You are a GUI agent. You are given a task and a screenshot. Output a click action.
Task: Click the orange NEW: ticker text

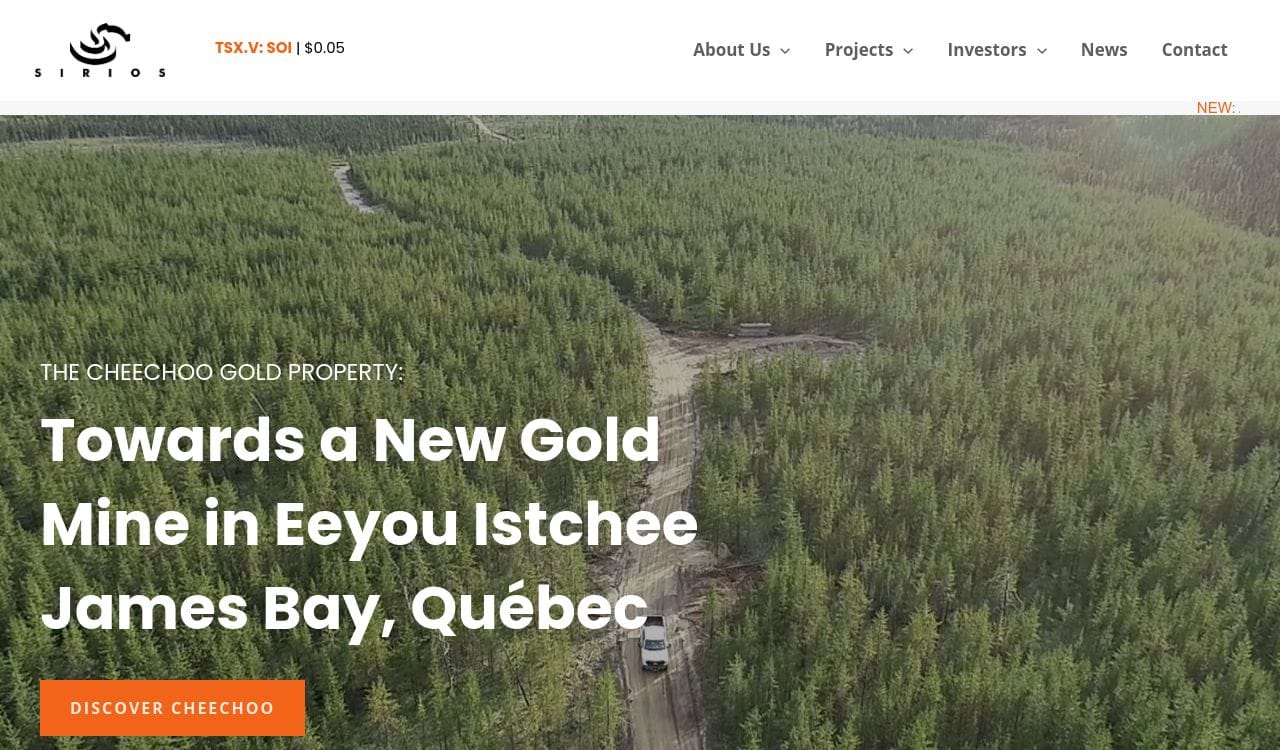(x=1217, y=108)
